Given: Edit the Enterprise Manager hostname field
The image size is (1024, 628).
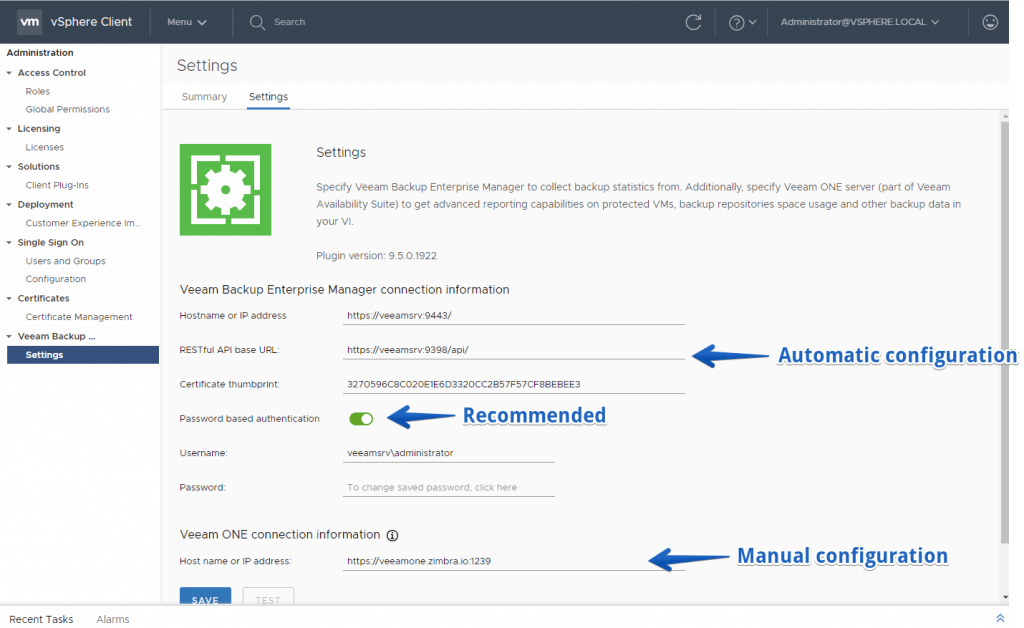Looking at the screenshot, I should [x=513, y=315].
